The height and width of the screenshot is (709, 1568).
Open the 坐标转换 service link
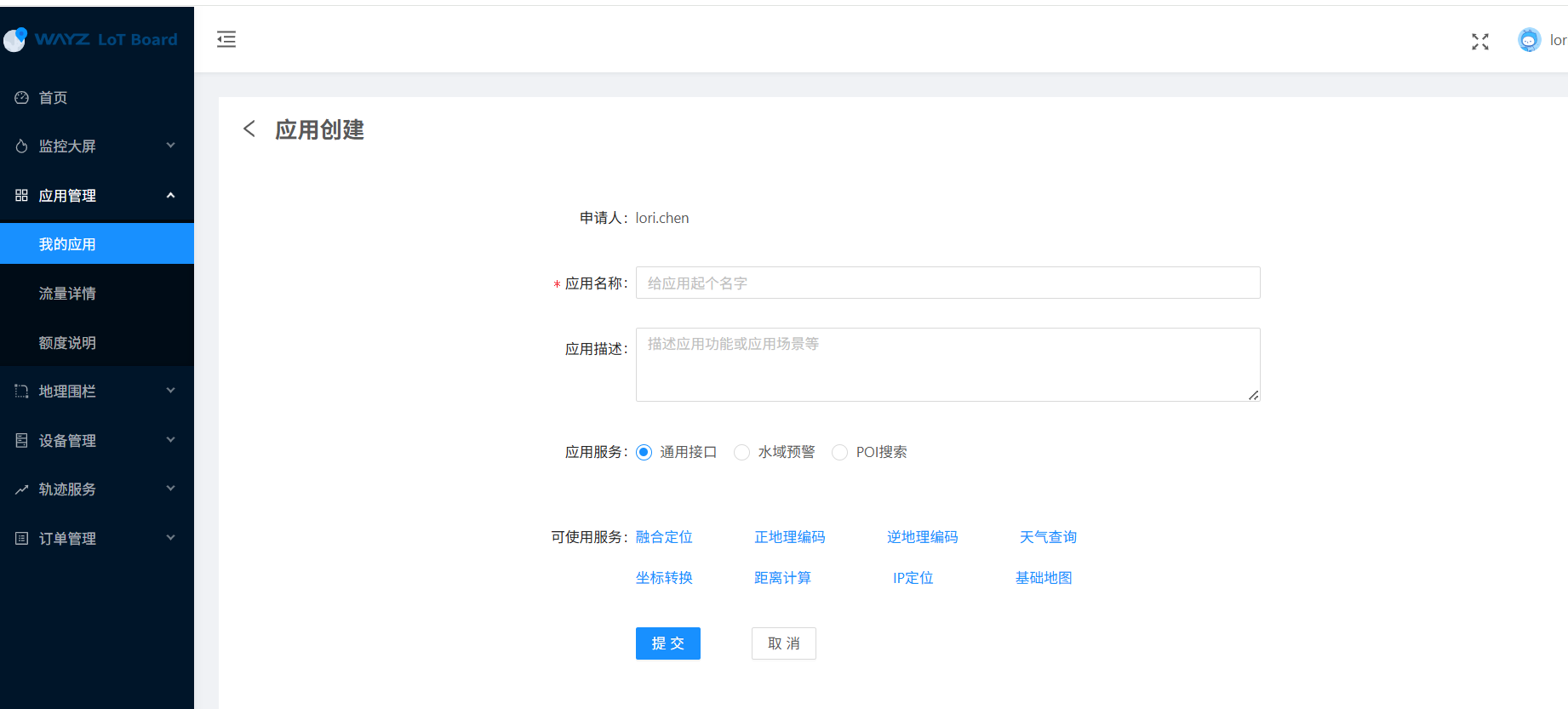click(x=664, y=578)
